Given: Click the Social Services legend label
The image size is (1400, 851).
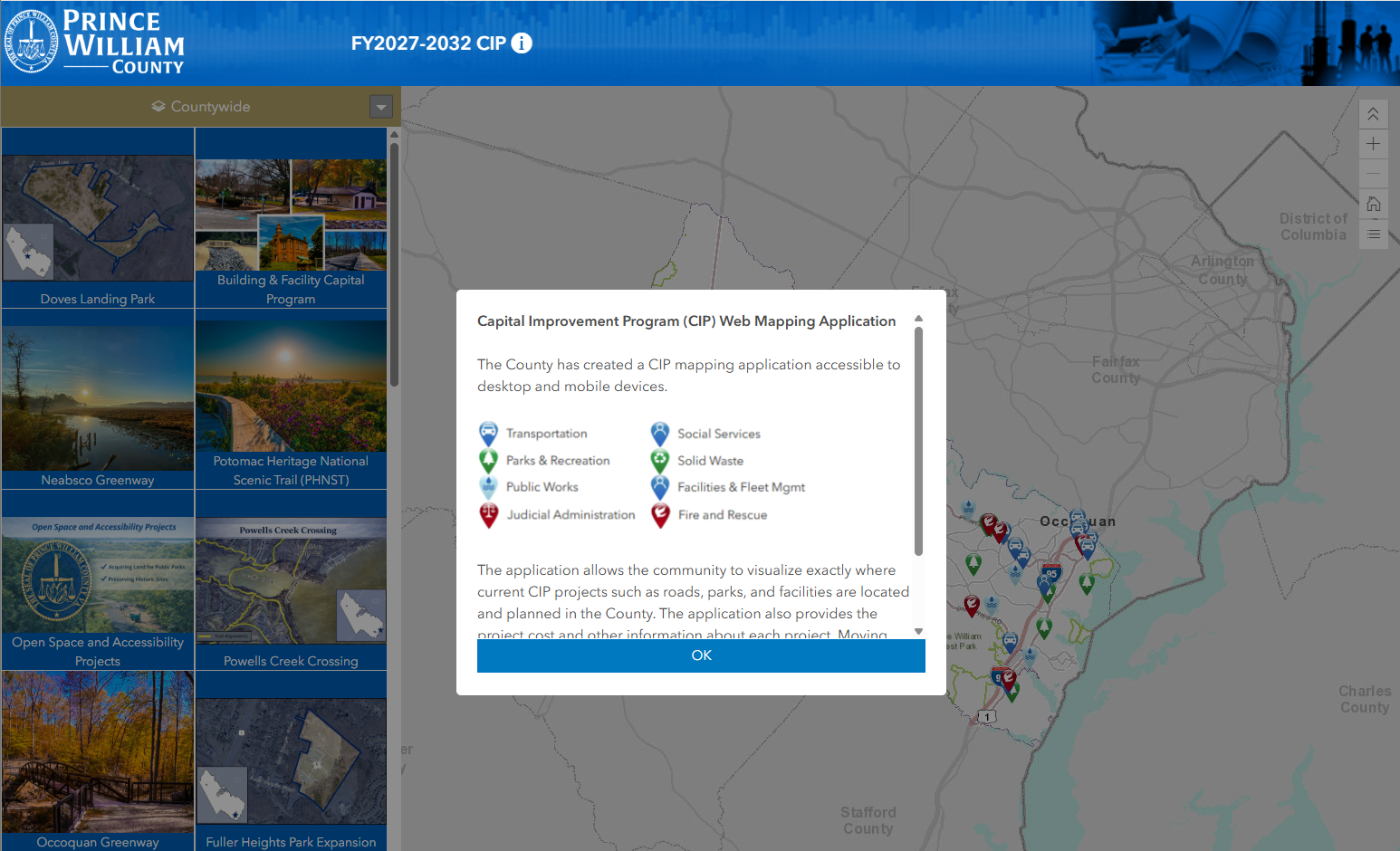Looking at the screenshot, I should (x=719, y=434).
